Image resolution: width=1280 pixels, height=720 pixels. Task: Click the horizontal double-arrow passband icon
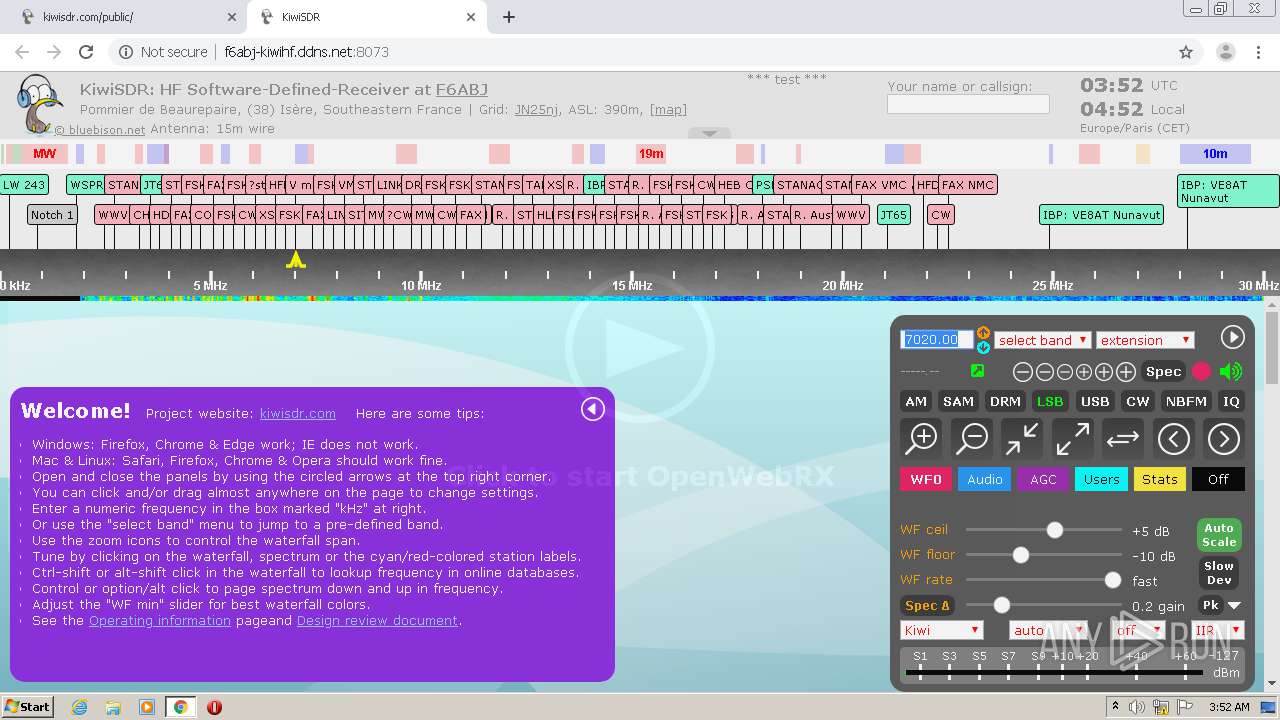[1122, 438]
